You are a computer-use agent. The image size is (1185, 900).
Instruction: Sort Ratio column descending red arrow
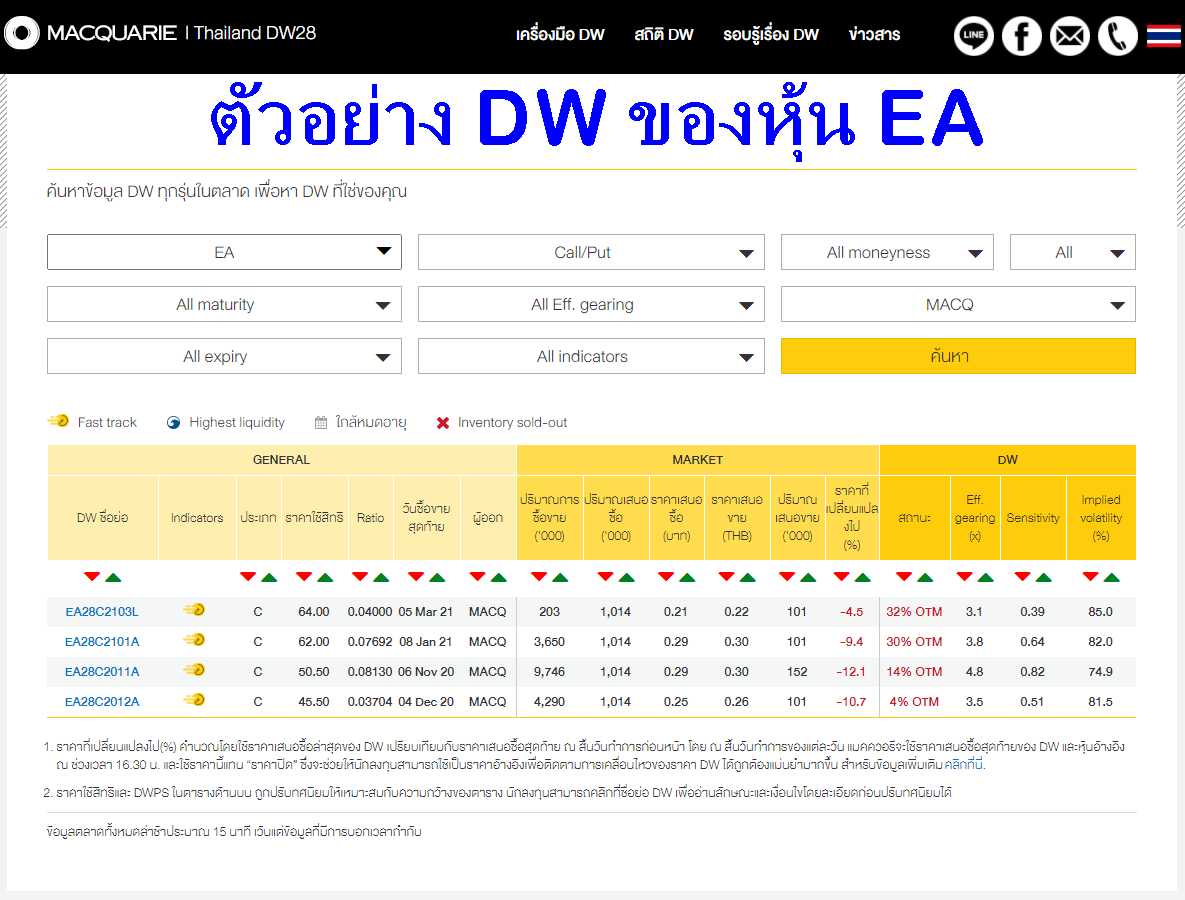point(360,577)
